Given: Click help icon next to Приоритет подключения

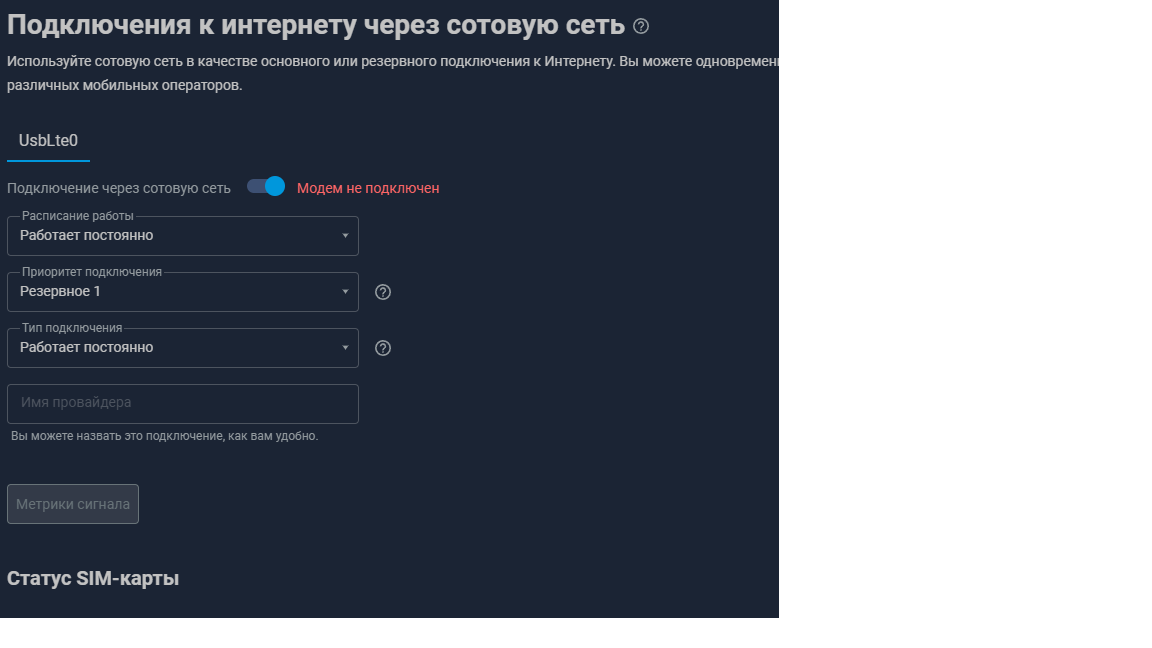Looking at the screenshot, I should (x=383, y=292).
